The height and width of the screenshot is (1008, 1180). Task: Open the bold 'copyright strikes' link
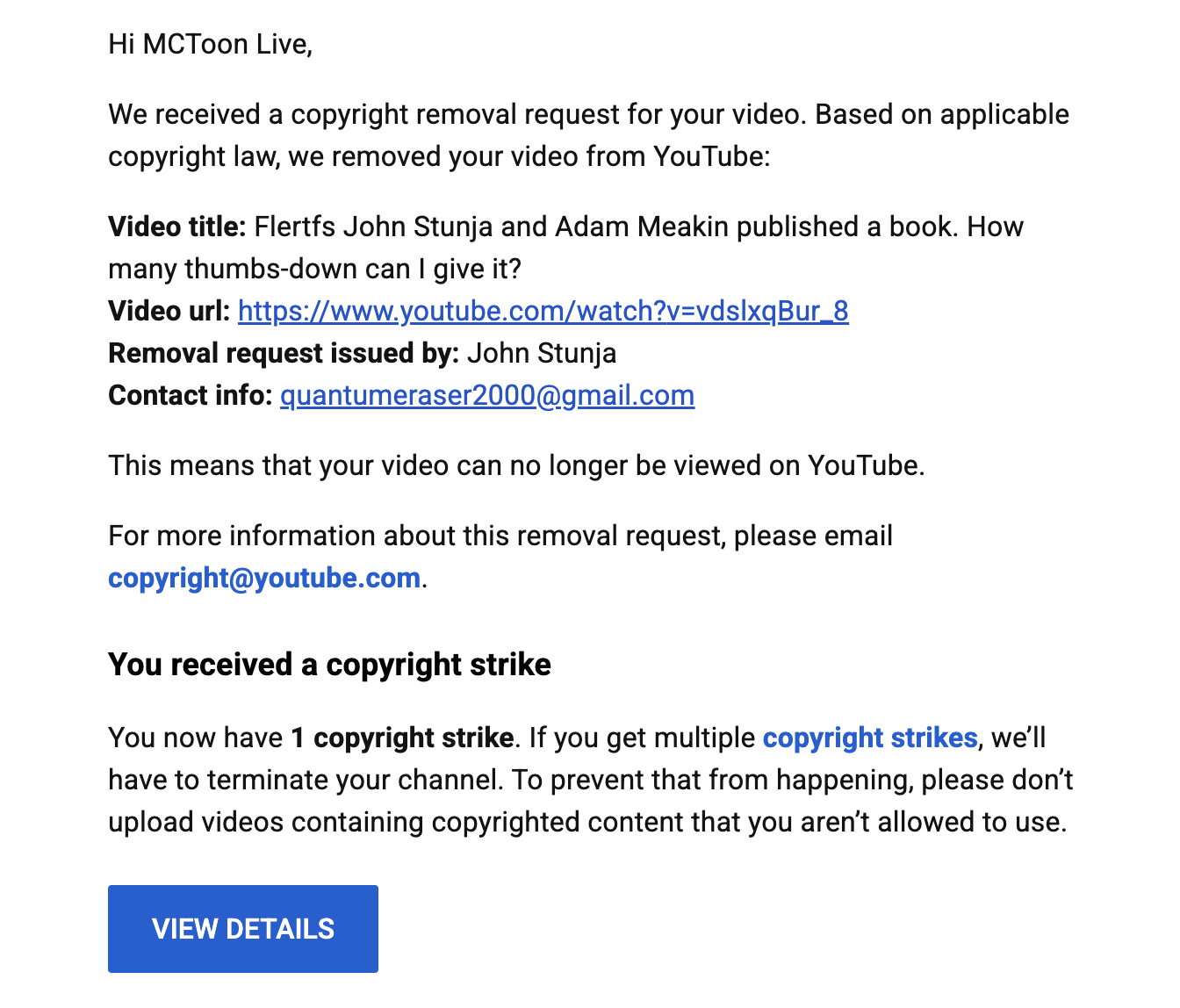(869, 738)
